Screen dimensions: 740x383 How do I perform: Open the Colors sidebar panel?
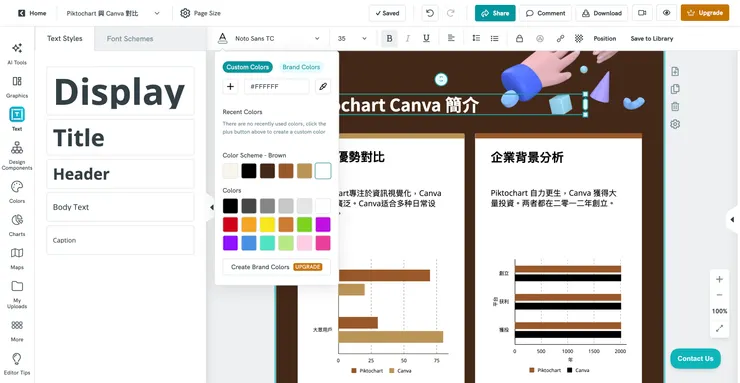[x=17, y=192]
